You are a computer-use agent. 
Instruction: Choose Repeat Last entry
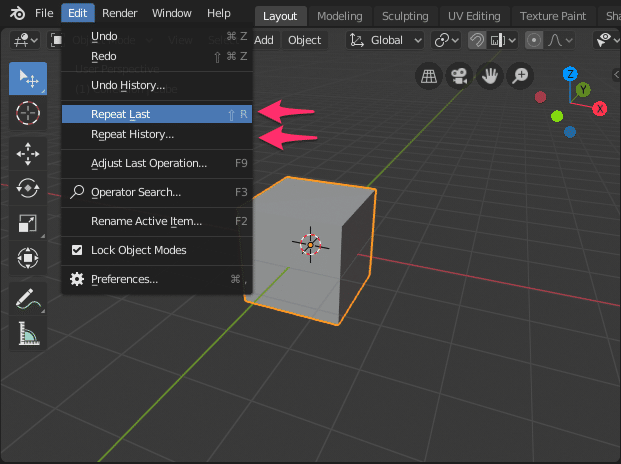(x=157, y=114)
